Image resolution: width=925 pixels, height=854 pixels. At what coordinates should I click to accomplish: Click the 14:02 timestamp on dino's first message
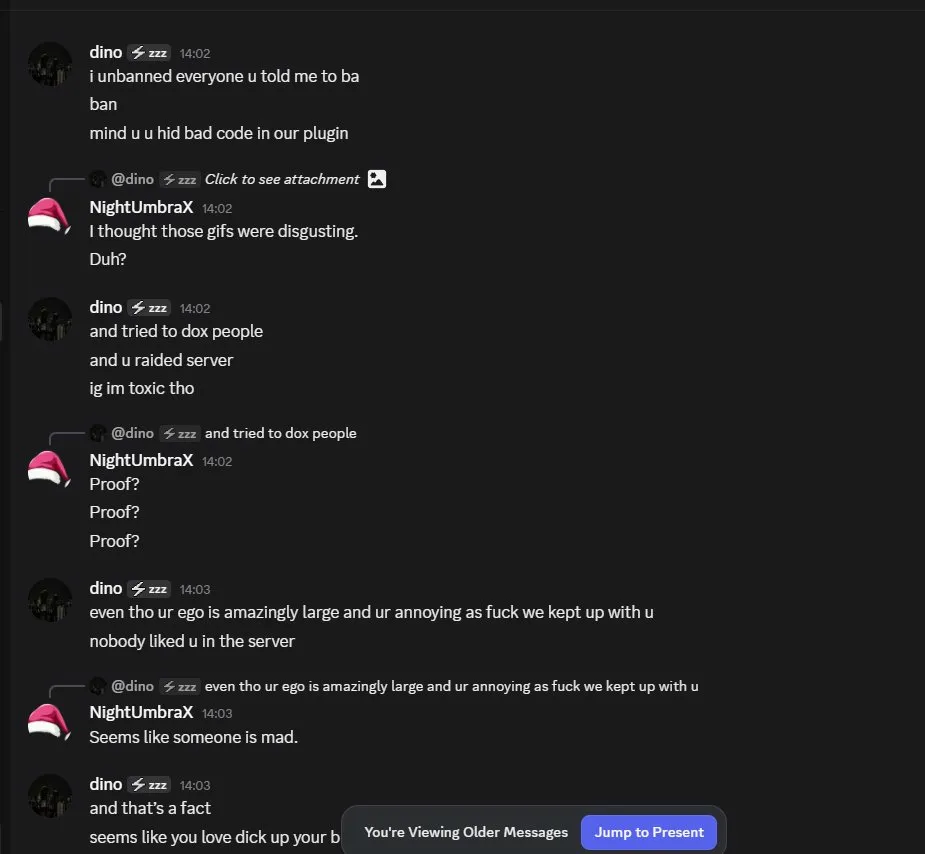coord(195,53)
